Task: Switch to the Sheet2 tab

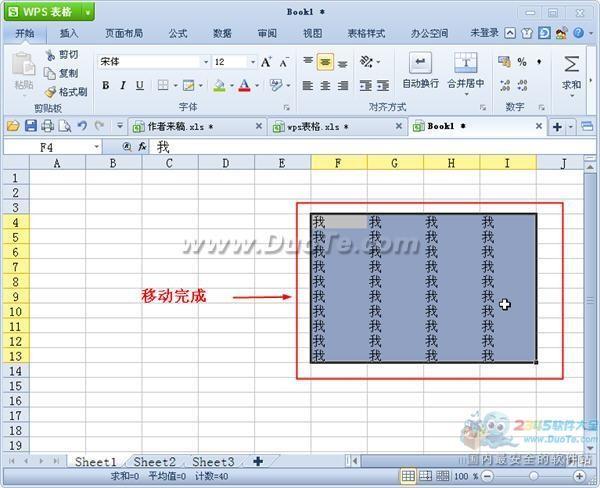Action: point(154,462)
